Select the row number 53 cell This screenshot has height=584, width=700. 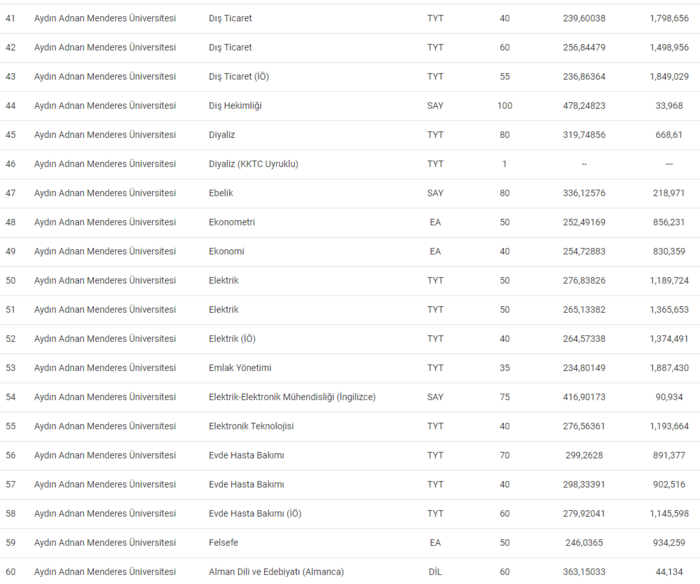(x=11, y=368)
